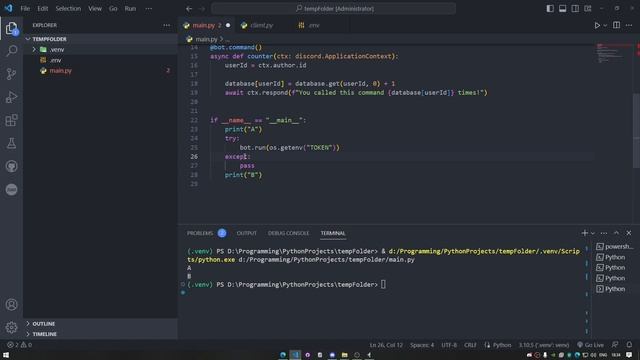Change language mode from Python
Screen dimensions: 640x360
[x=502, y=345]
